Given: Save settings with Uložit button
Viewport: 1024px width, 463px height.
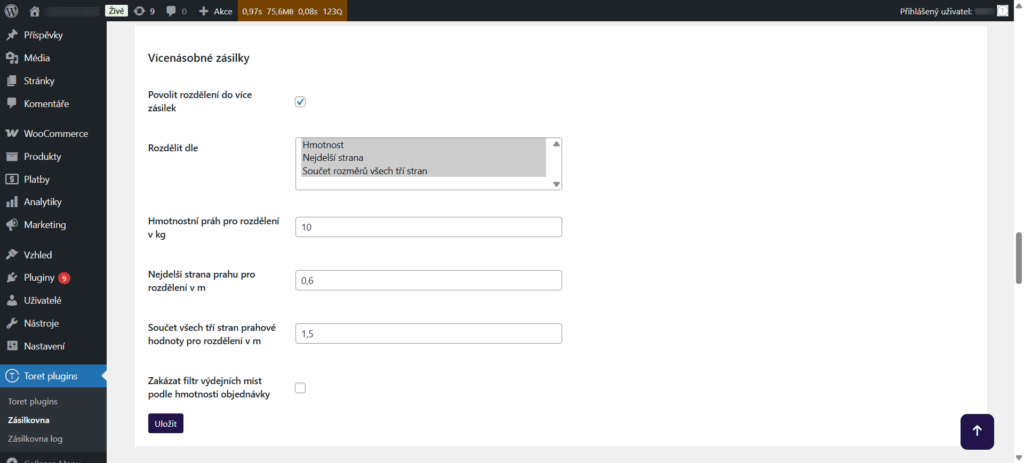Looking at the screenshot, I should [x=166, y=423].
